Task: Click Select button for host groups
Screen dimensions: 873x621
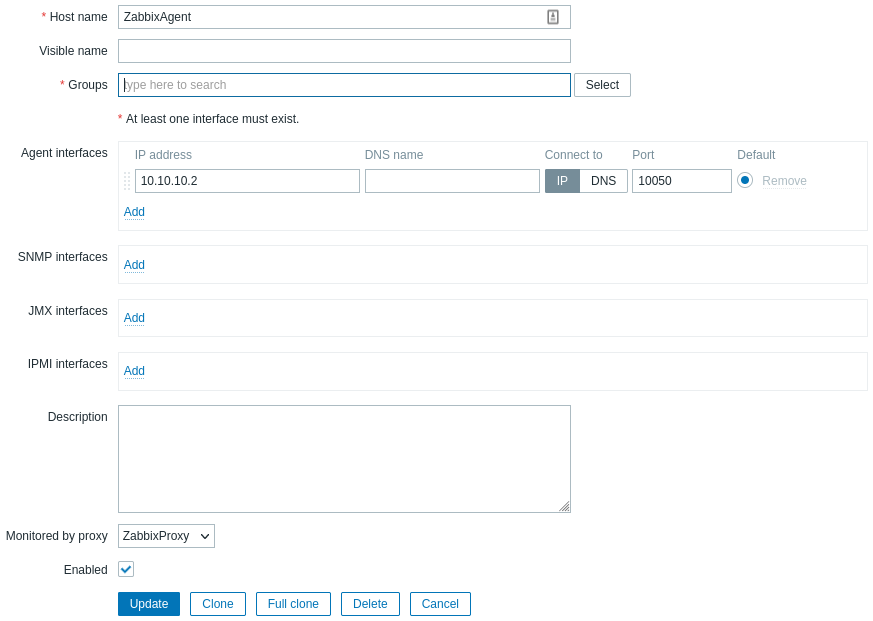Action: pos(602,85)
